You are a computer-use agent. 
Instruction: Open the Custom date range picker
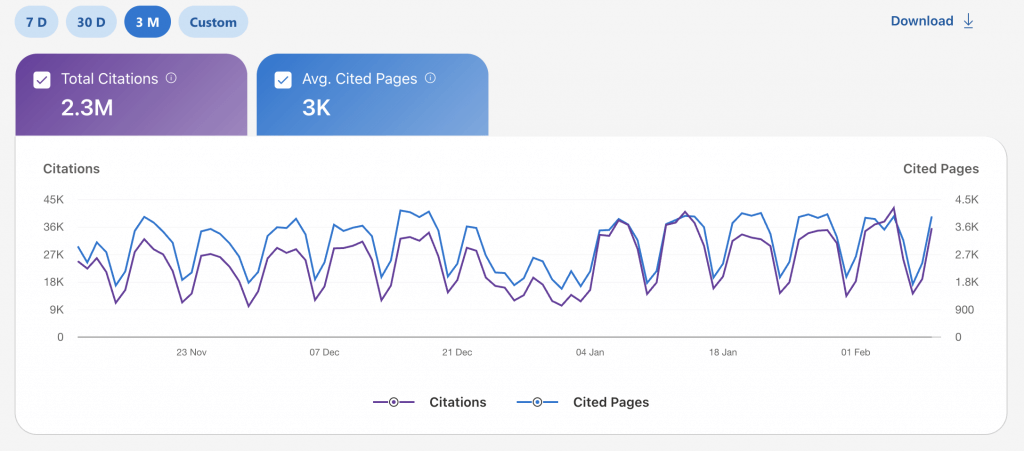(x=213, y=22)
